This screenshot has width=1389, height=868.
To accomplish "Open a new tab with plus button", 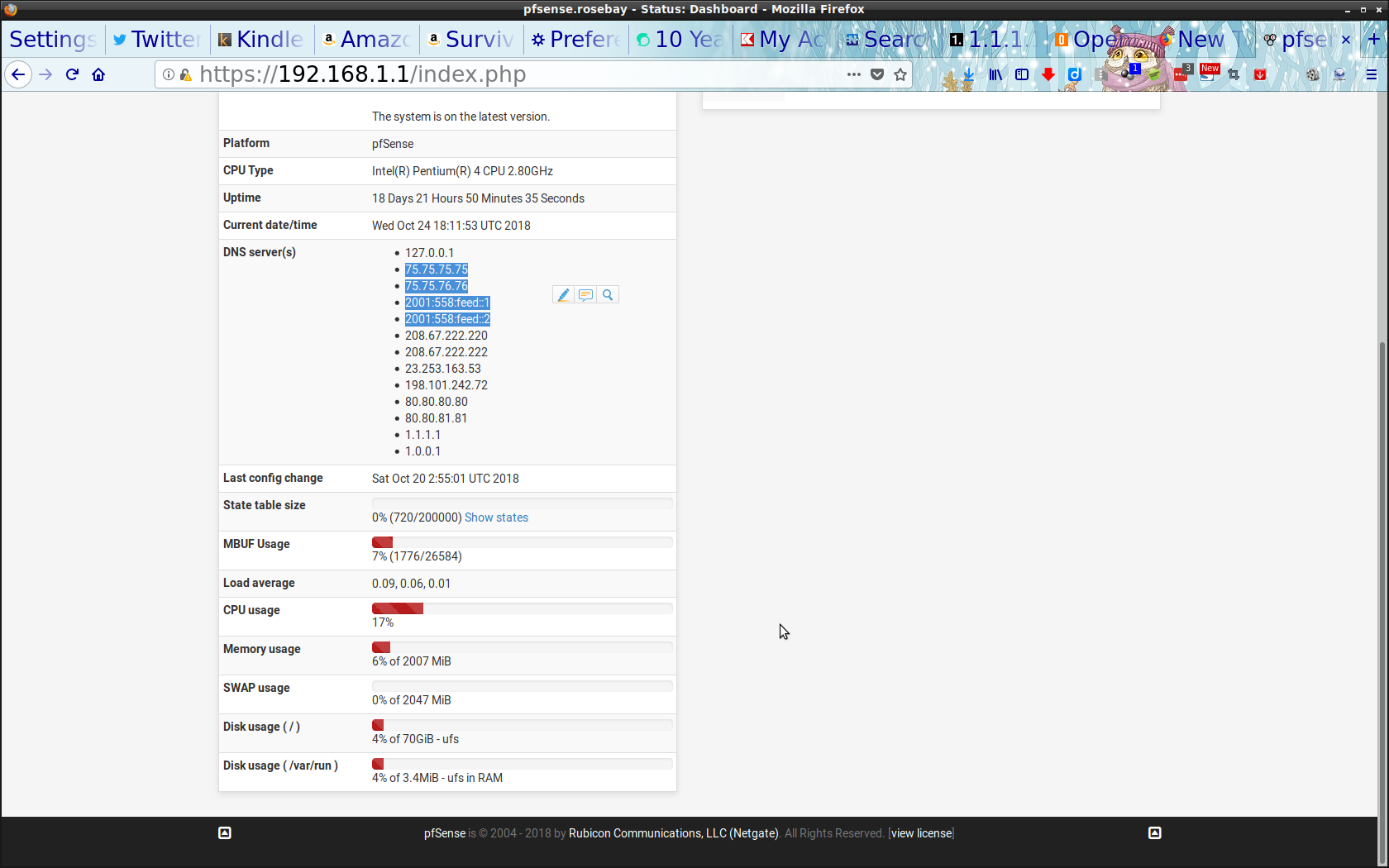I will (x=1373, y=39).
